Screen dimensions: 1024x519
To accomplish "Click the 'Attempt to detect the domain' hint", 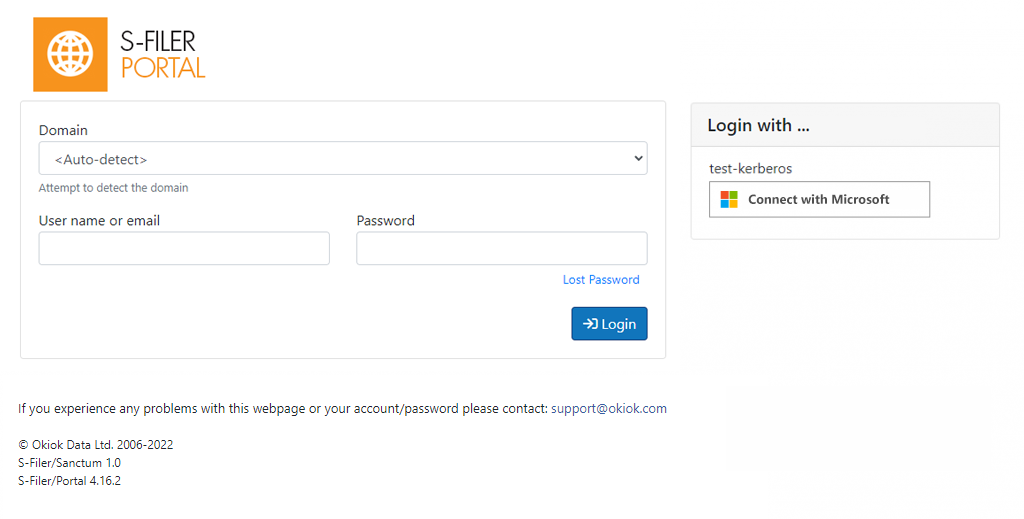I will 113,188.
